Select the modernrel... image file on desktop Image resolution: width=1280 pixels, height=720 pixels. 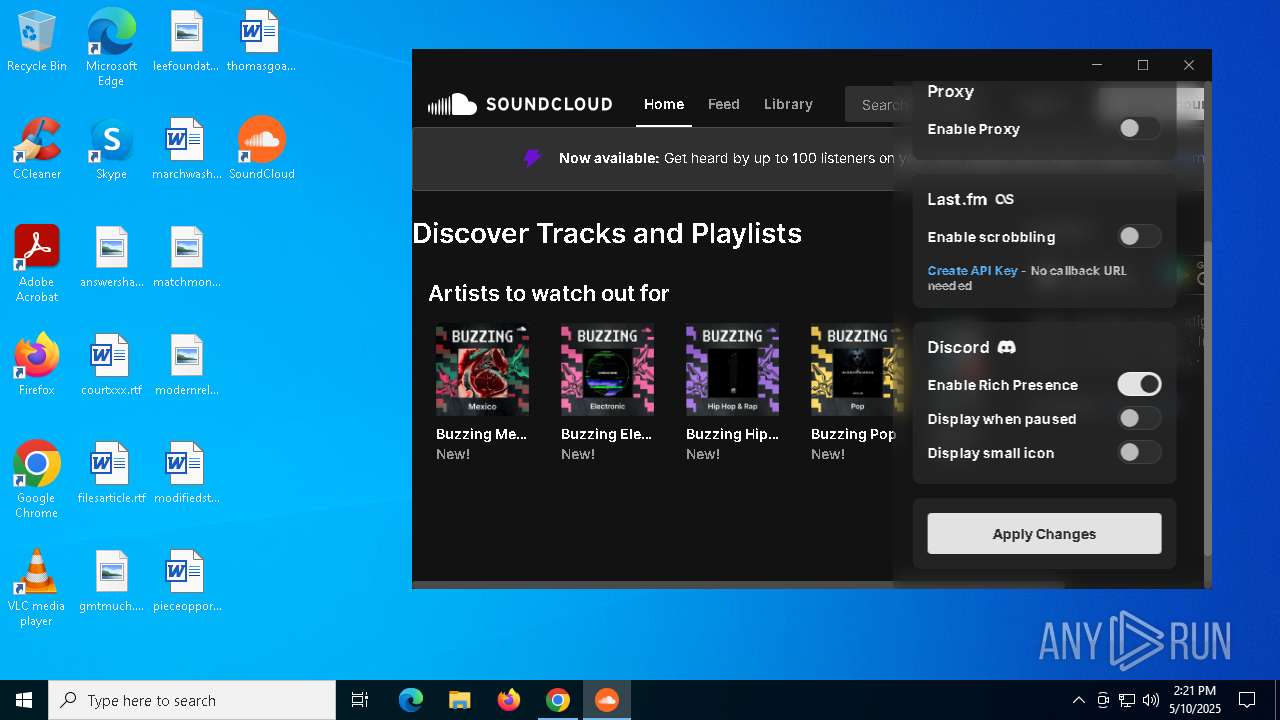pos(186,365)
